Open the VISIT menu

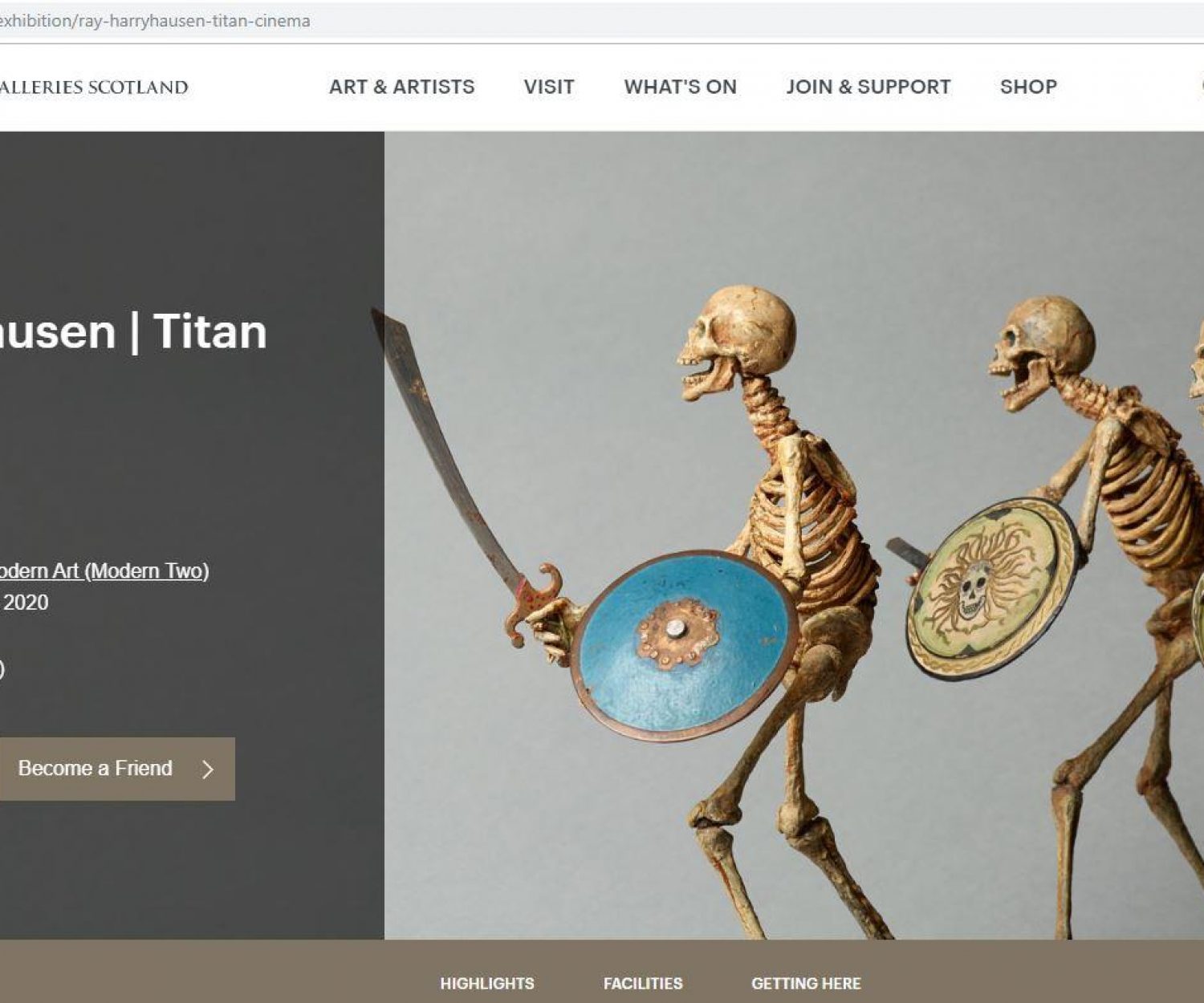[549, 87]
